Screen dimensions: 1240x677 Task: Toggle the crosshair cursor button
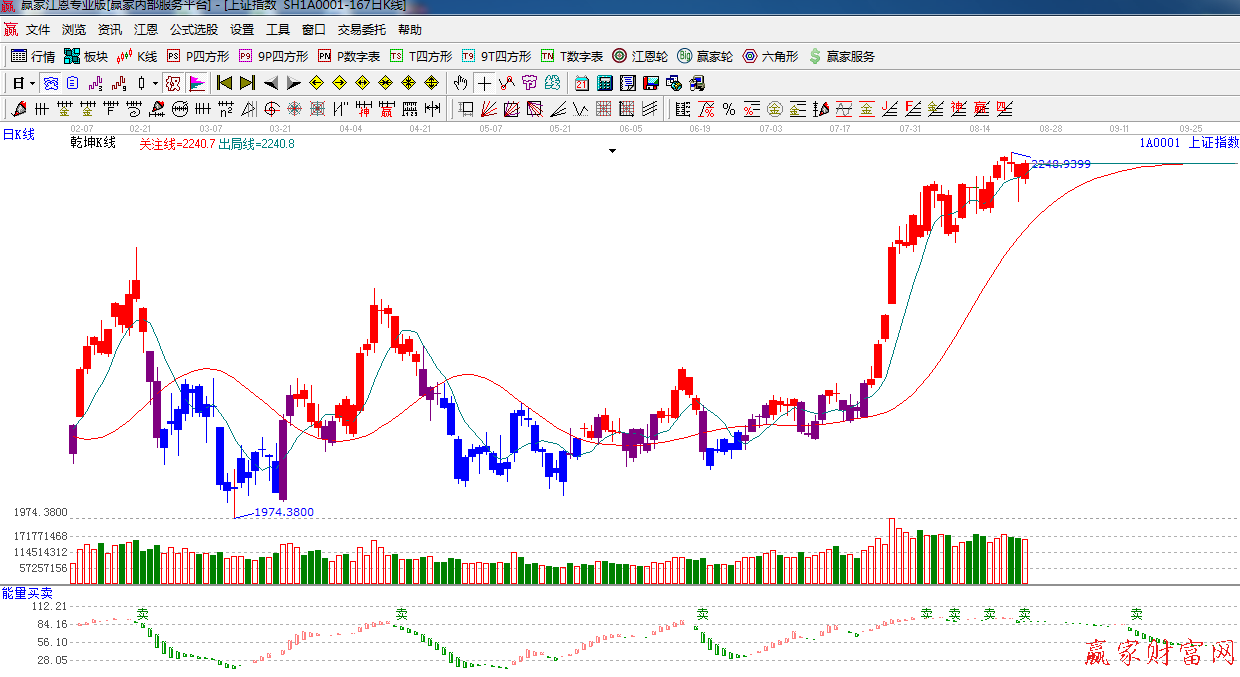click(485, 83)
